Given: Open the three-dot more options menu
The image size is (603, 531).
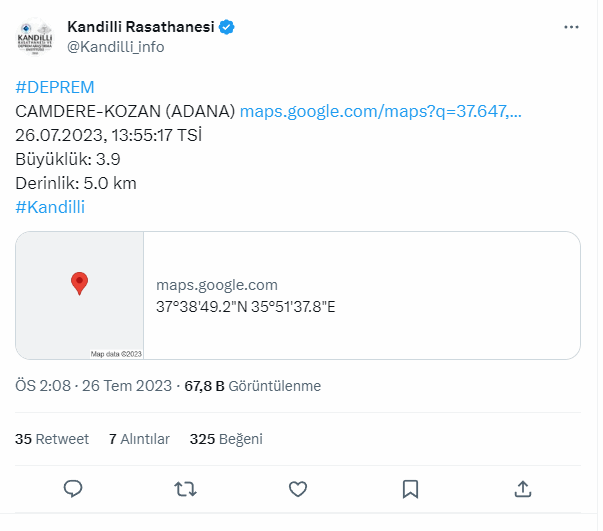Looking at the screenshot, I should point(571,27).
